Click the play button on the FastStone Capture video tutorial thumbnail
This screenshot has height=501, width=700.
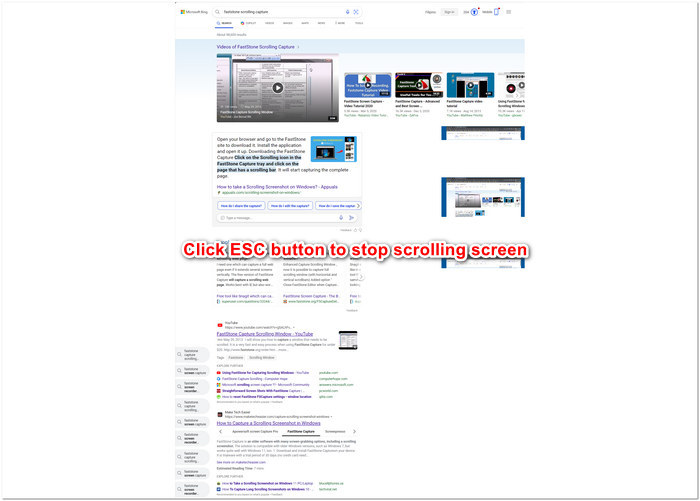[470, 85]
